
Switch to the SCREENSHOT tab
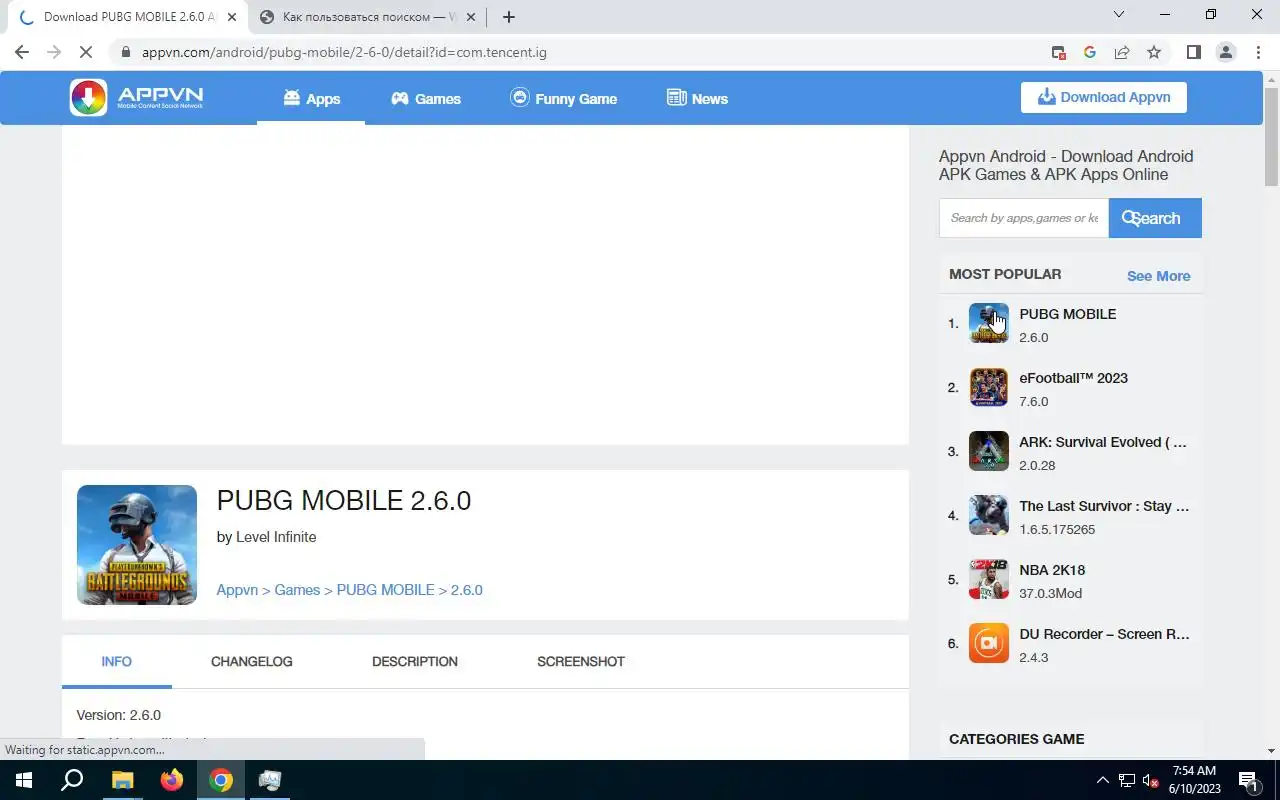pyautogui.click(x=581, y=662)
